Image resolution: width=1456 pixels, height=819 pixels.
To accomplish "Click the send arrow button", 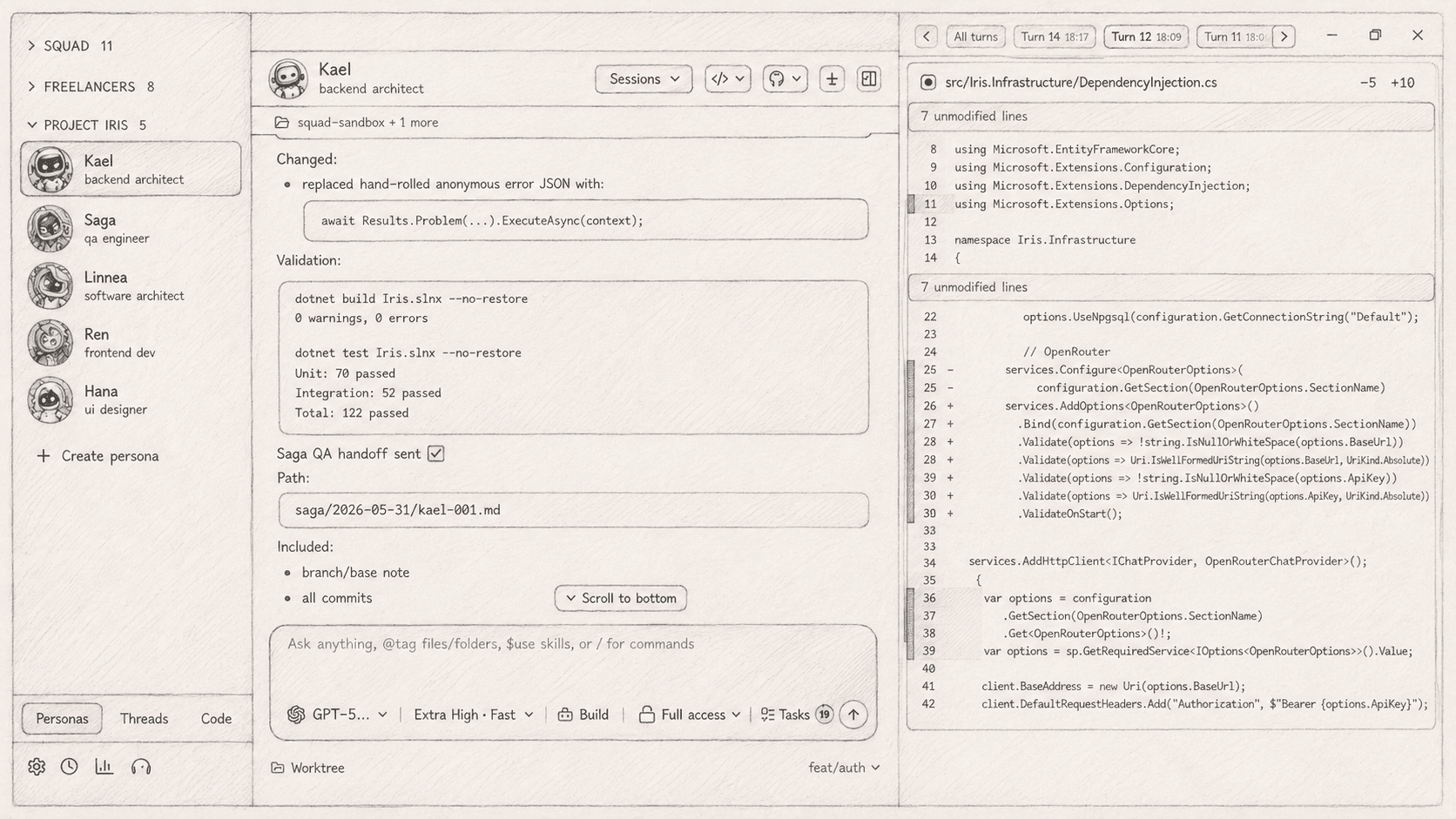I will coord(853,715).
